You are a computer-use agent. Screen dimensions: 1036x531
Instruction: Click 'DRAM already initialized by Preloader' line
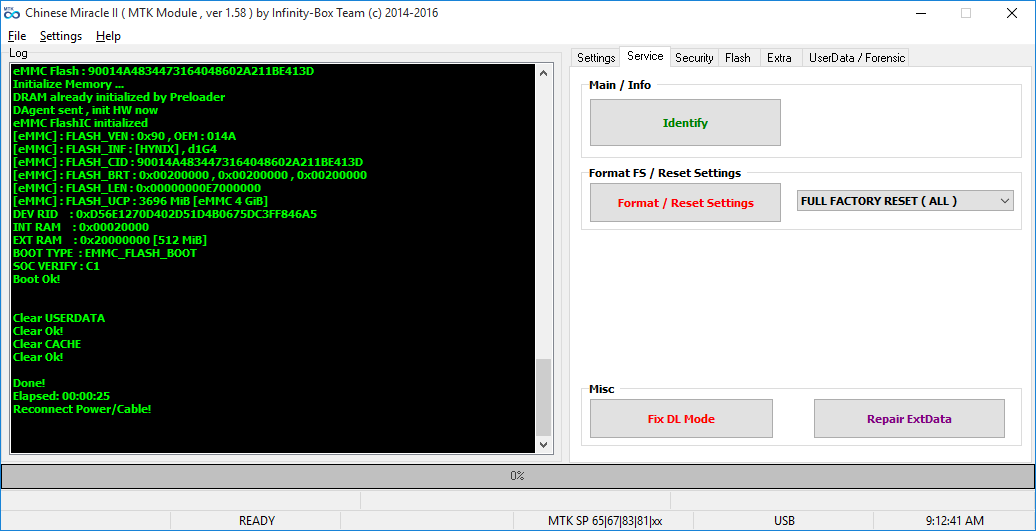(x=119, y=97)
